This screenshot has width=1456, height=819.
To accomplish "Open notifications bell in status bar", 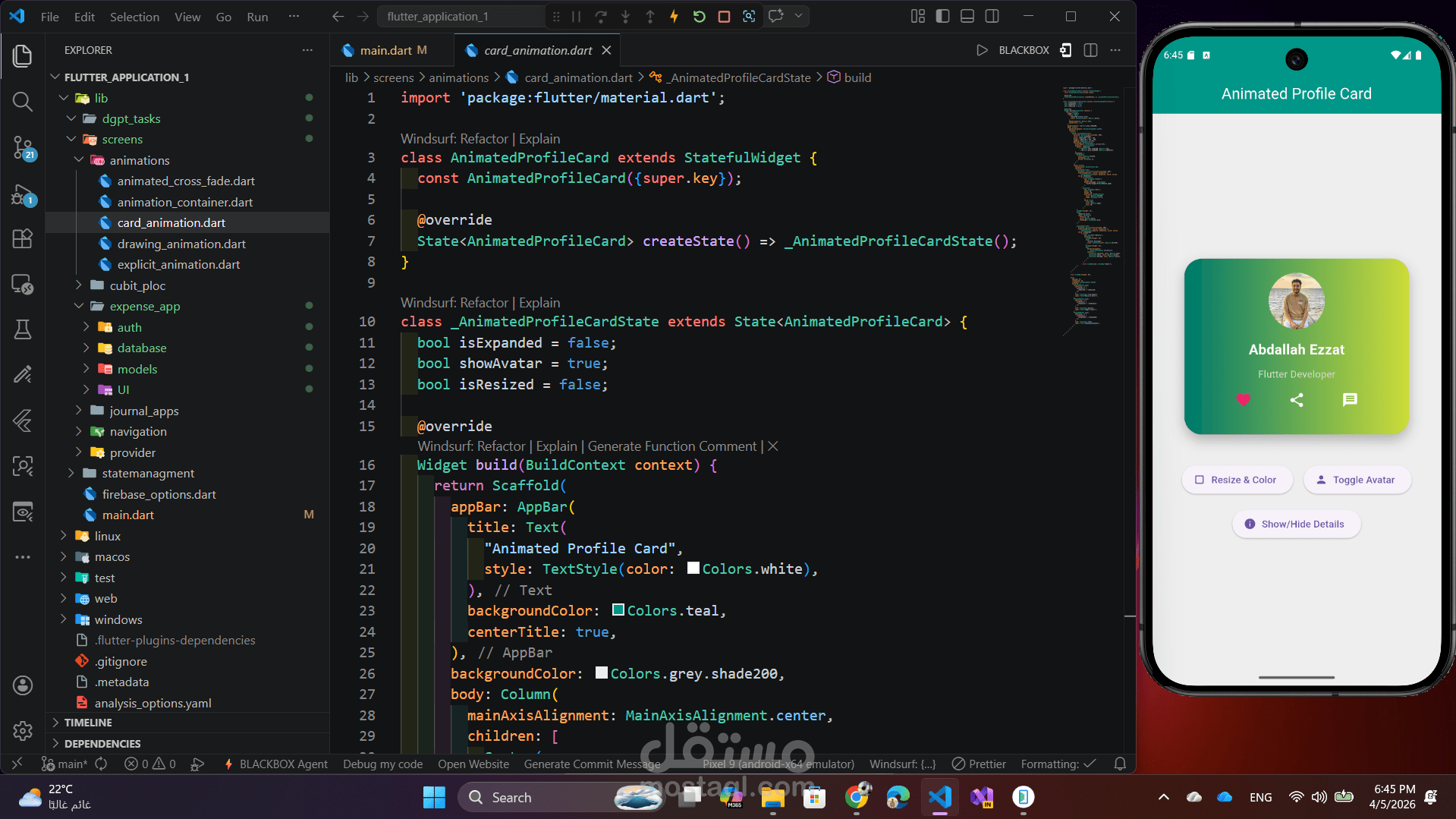I will [1120, 764].
